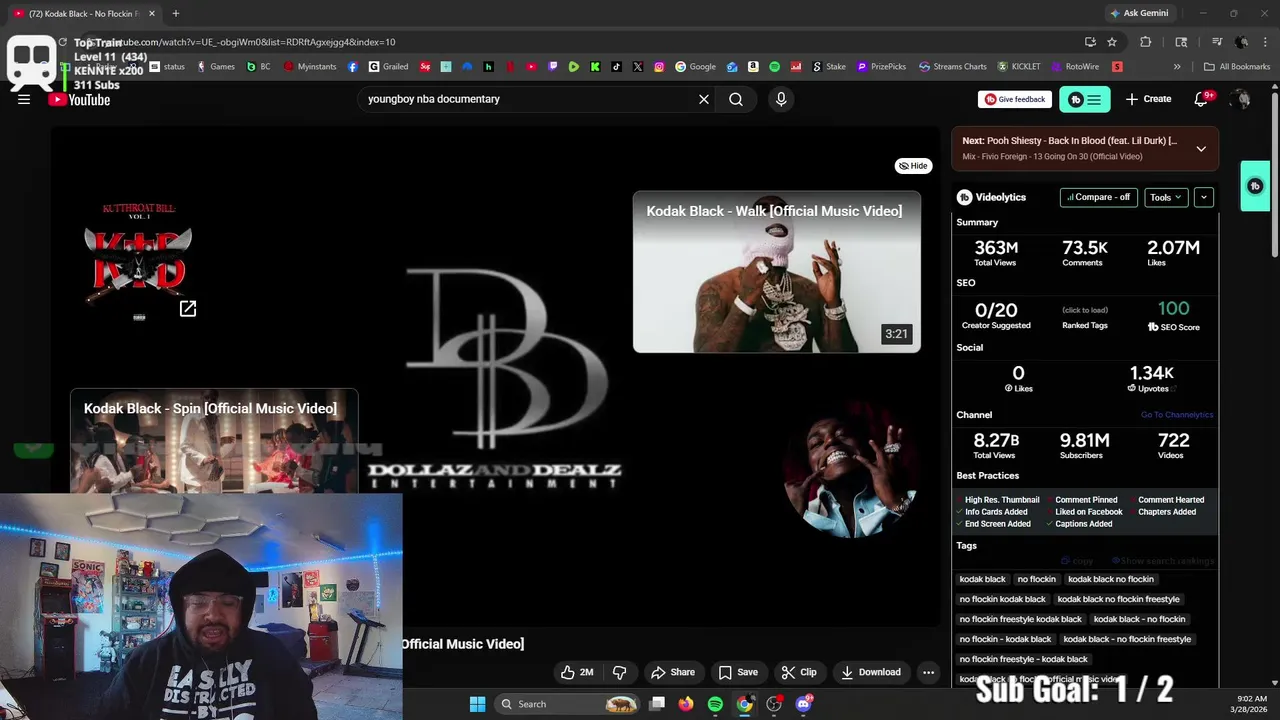Collapse Videolytics panel with chevron
The height and width of the screenshot is (720, 1280).
pos(1204,197)
